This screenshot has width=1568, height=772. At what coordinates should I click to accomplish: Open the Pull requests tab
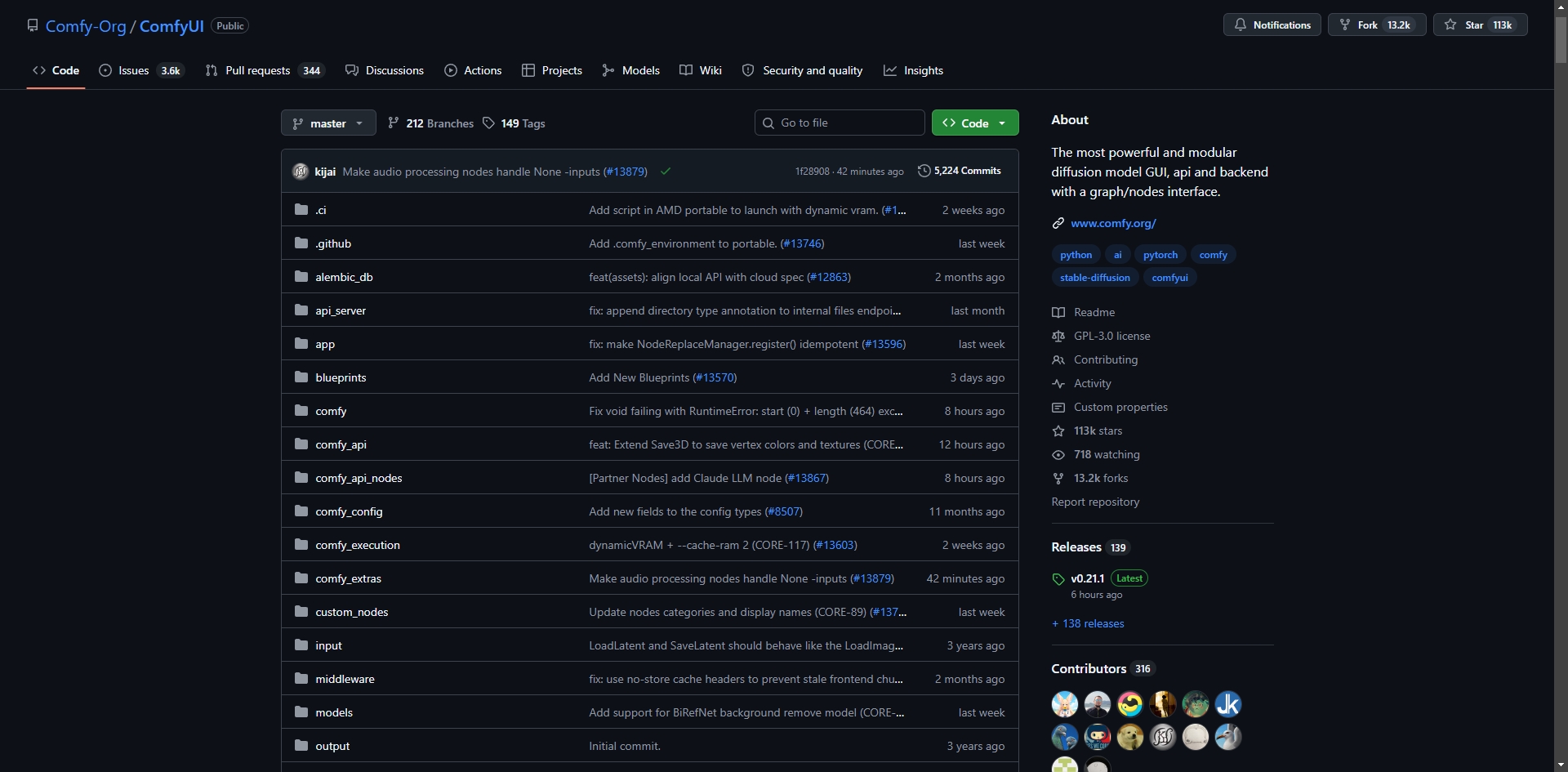[x=265, y=70]
